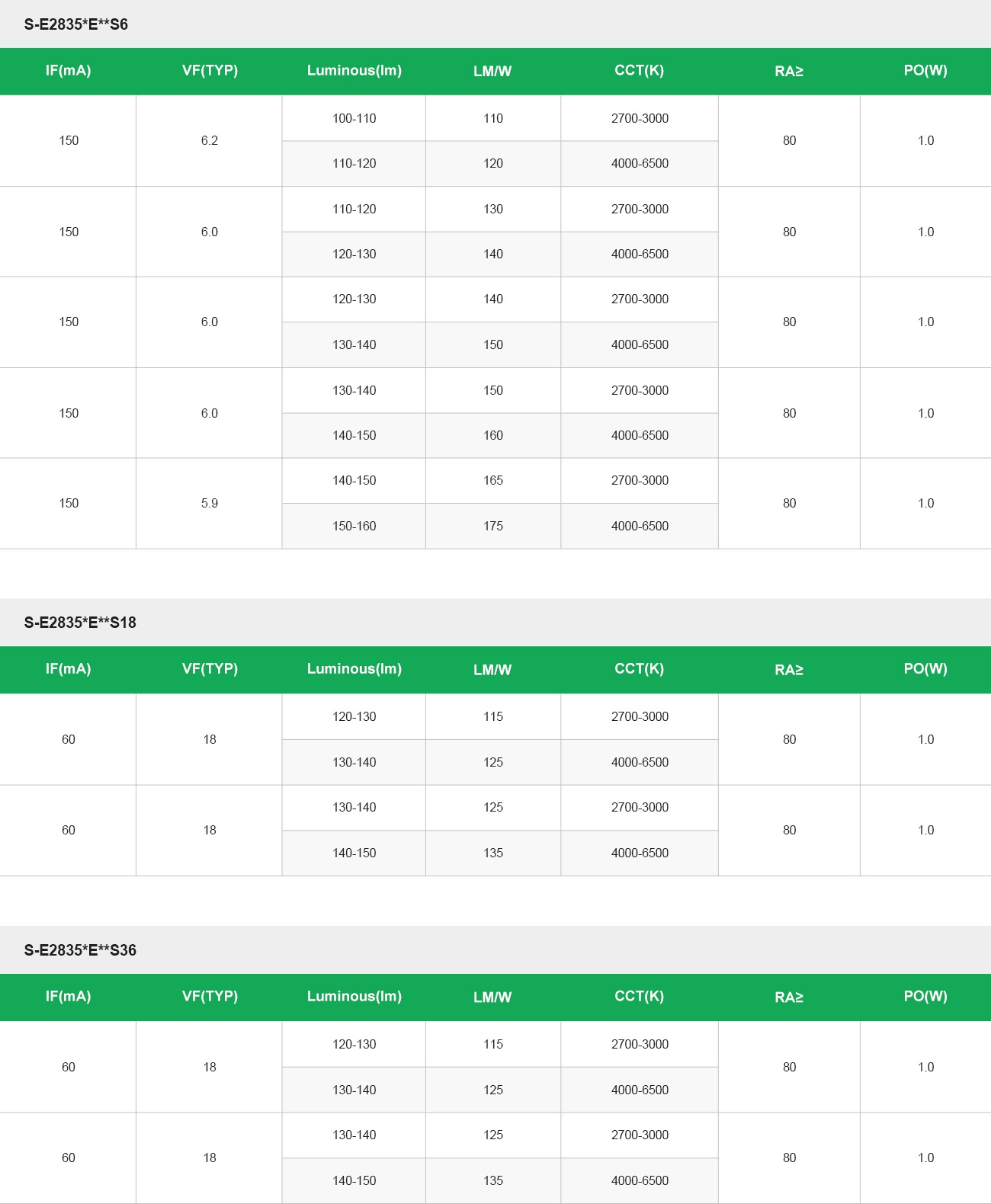Click the RA≥ header in S36 table
991x1204 pixels.
click(x=789, y=997)
